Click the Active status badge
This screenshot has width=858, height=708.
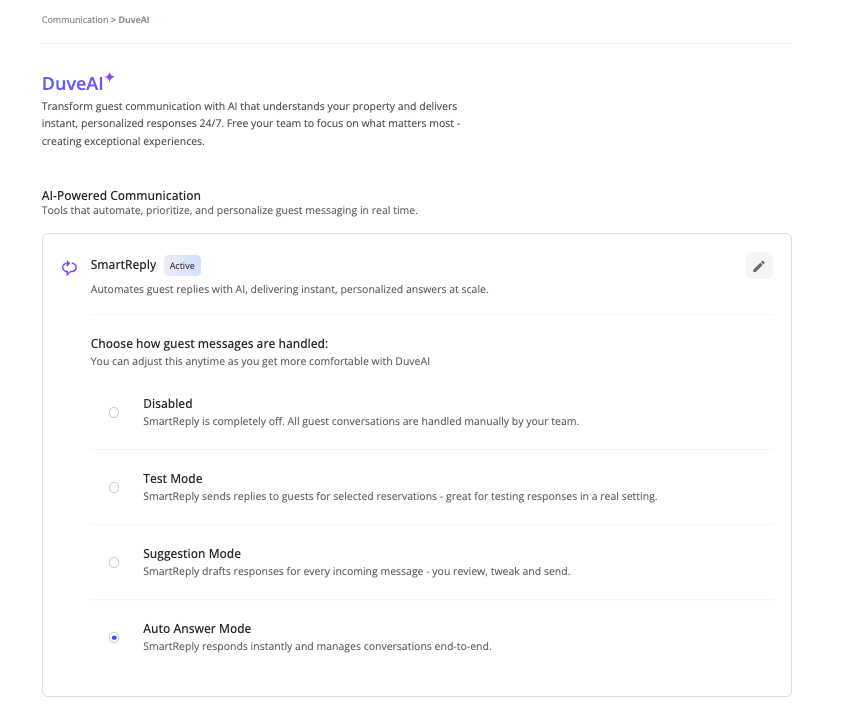182,265
